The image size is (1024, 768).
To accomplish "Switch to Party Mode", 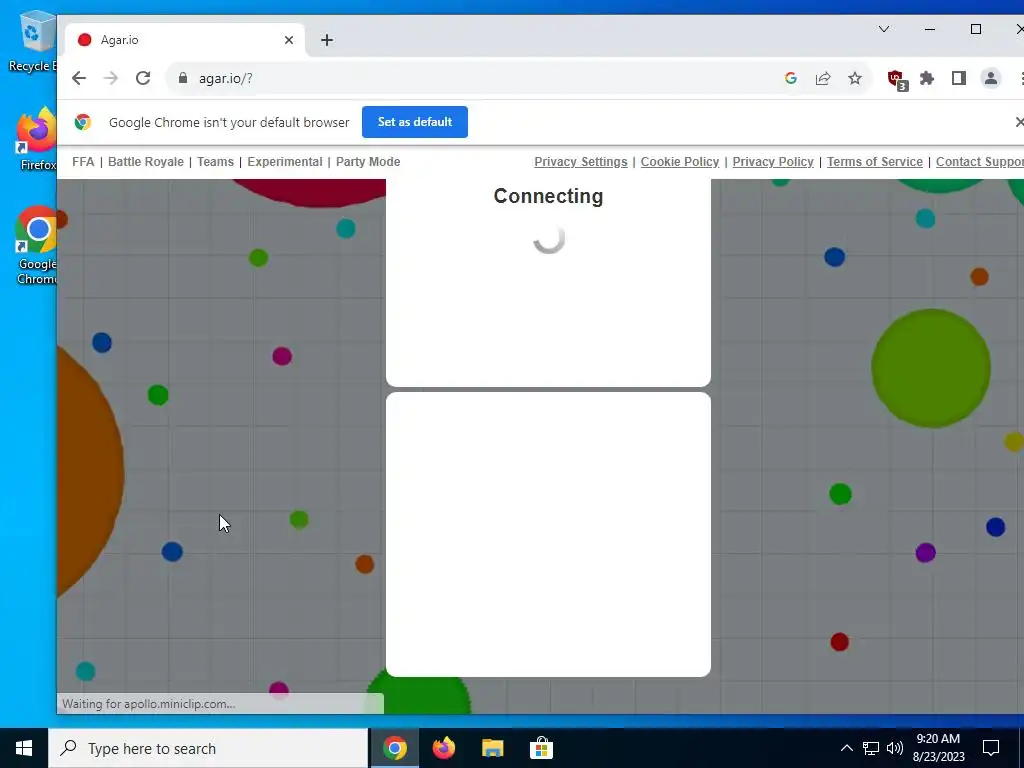I will 368,162.
